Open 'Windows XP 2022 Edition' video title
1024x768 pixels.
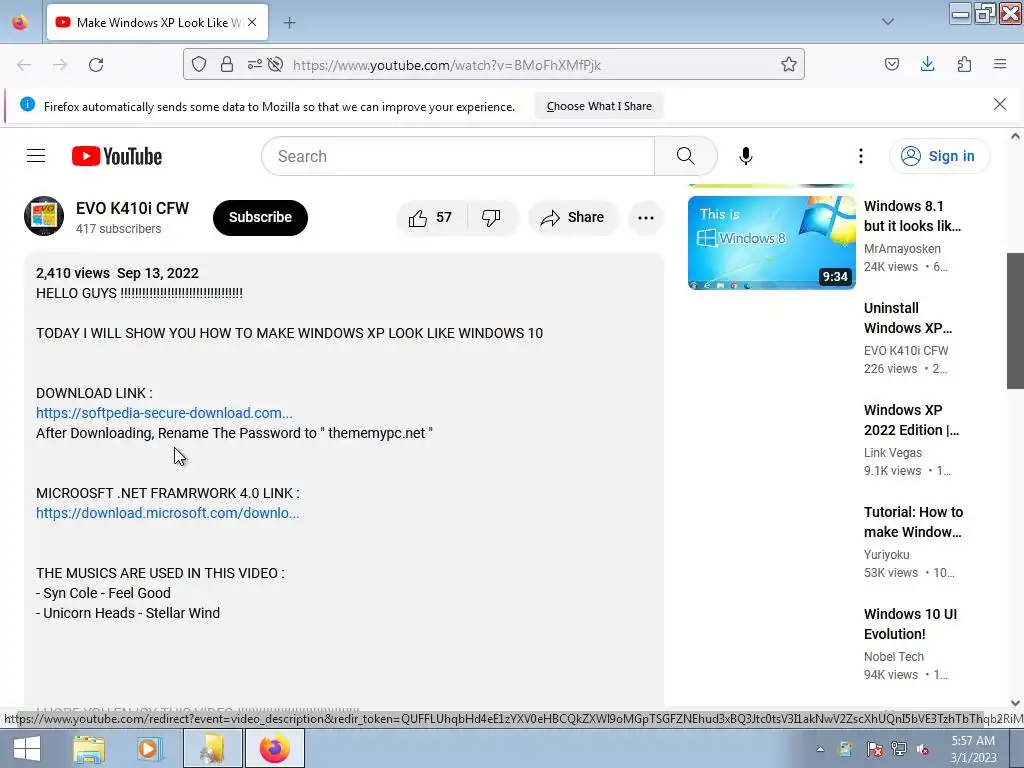tap(911, 420)
